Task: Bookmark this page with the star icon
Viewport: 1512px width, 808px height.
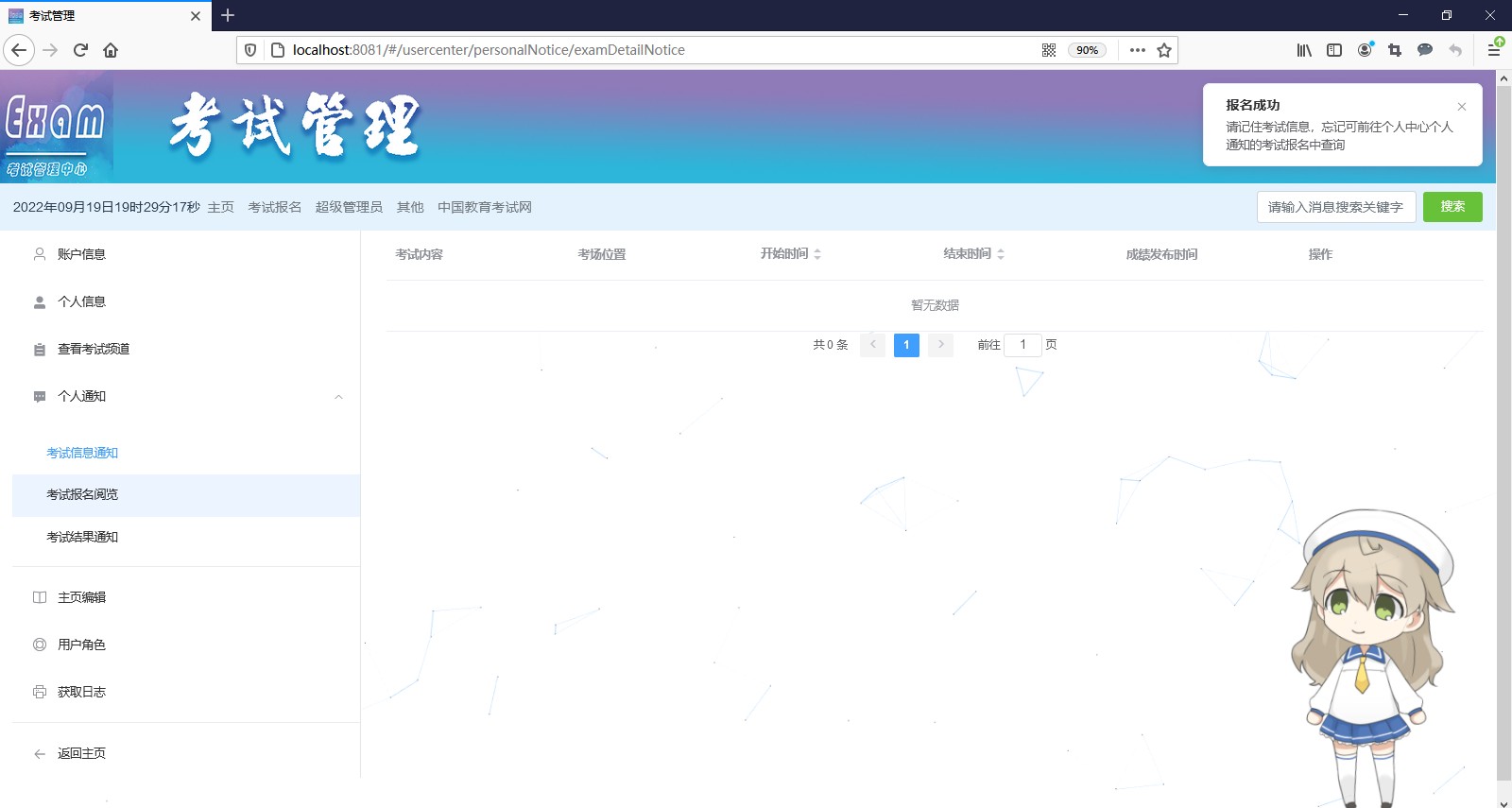Action: 1164,50
